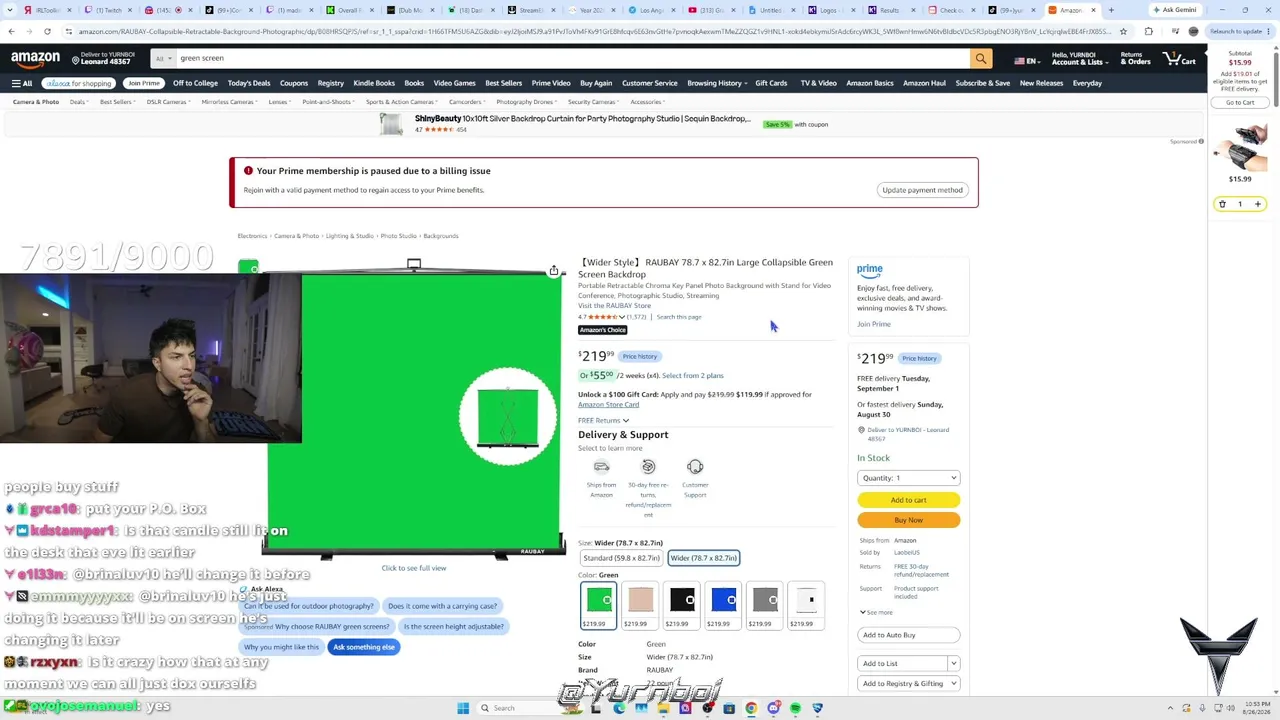The height and width of the screenshot is (720, 1280).
Task: Click the Go to Cart button in sidebar
Action: tap(1240, 103)
